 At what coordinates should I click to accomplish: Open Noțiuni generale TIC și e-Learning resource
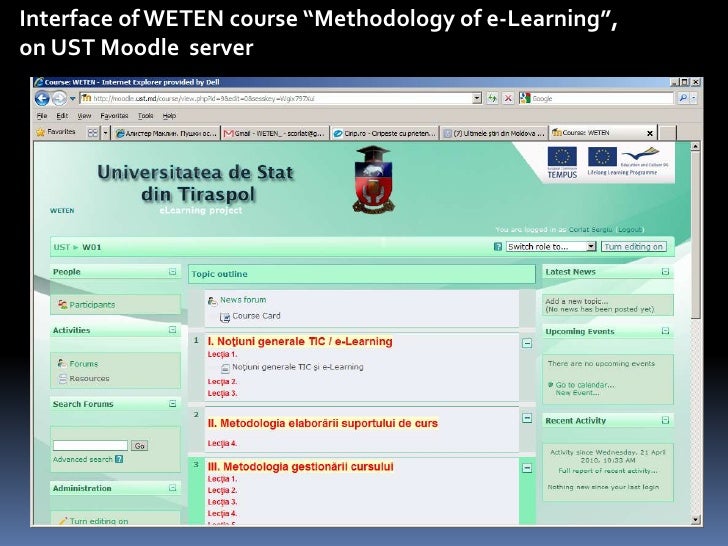pyautogui.click(x=298, y=367)
